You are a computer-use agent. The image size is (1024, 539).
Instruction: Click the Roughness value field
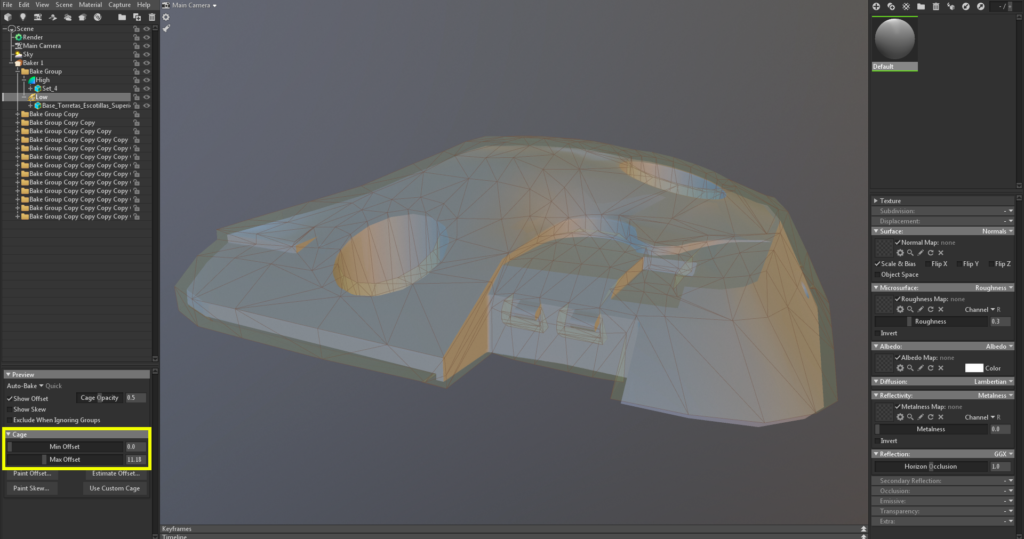click(x=999, y=321)
